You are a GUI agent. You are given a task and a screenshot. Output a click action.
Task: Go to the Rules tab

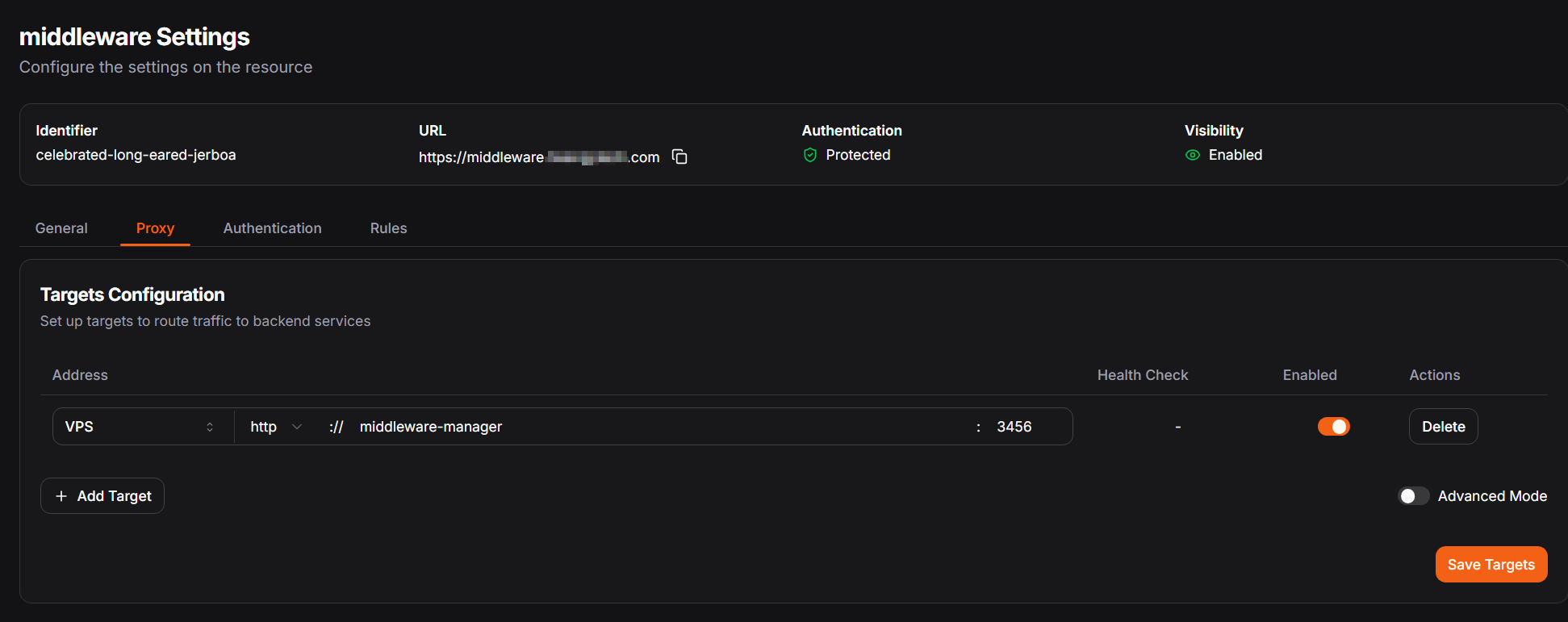(x=388, y=228)
